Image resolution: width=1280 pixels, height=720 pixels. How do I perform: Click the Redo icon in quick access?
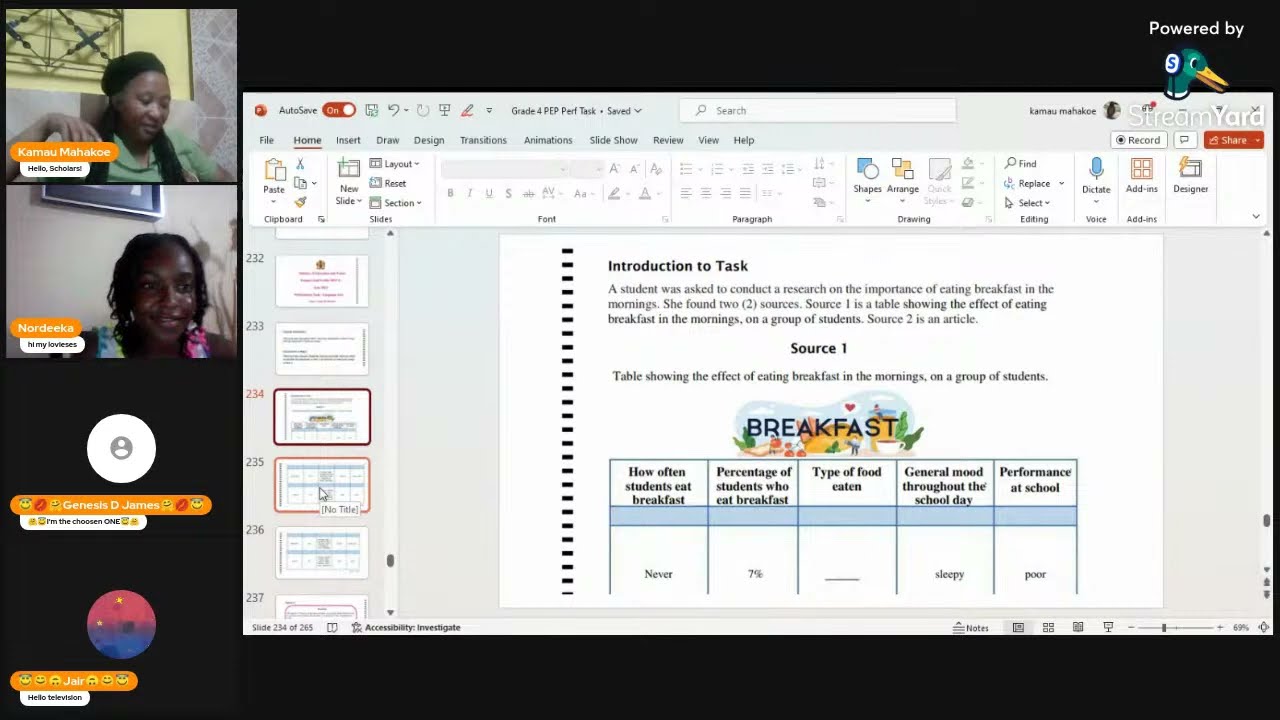[x=423, y=110]
